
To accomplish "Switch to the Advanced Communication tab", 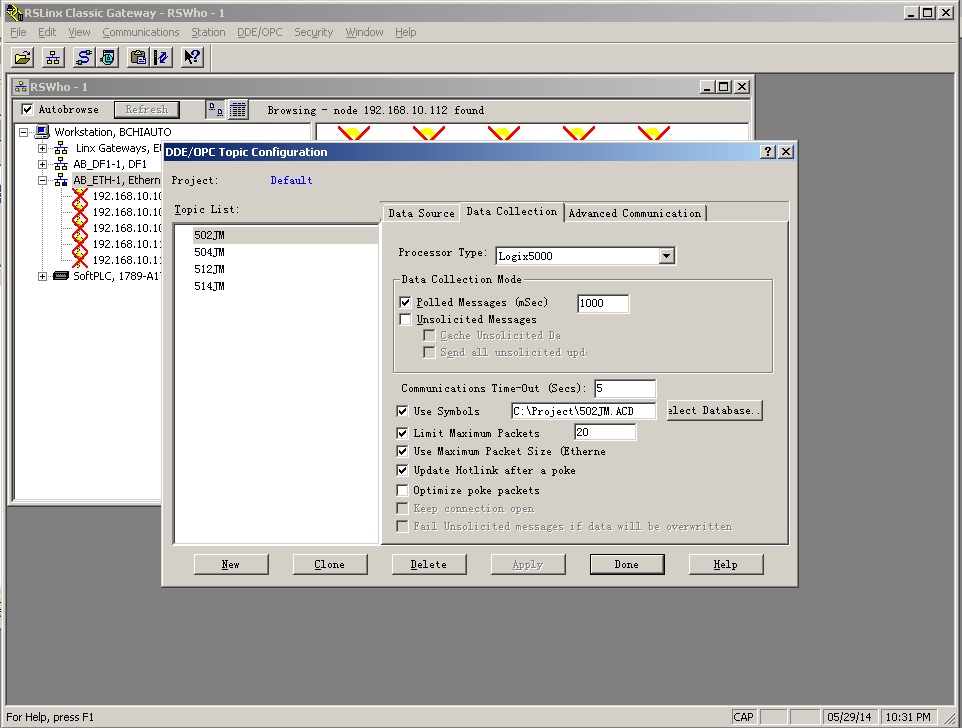I will tap(635, 213).
